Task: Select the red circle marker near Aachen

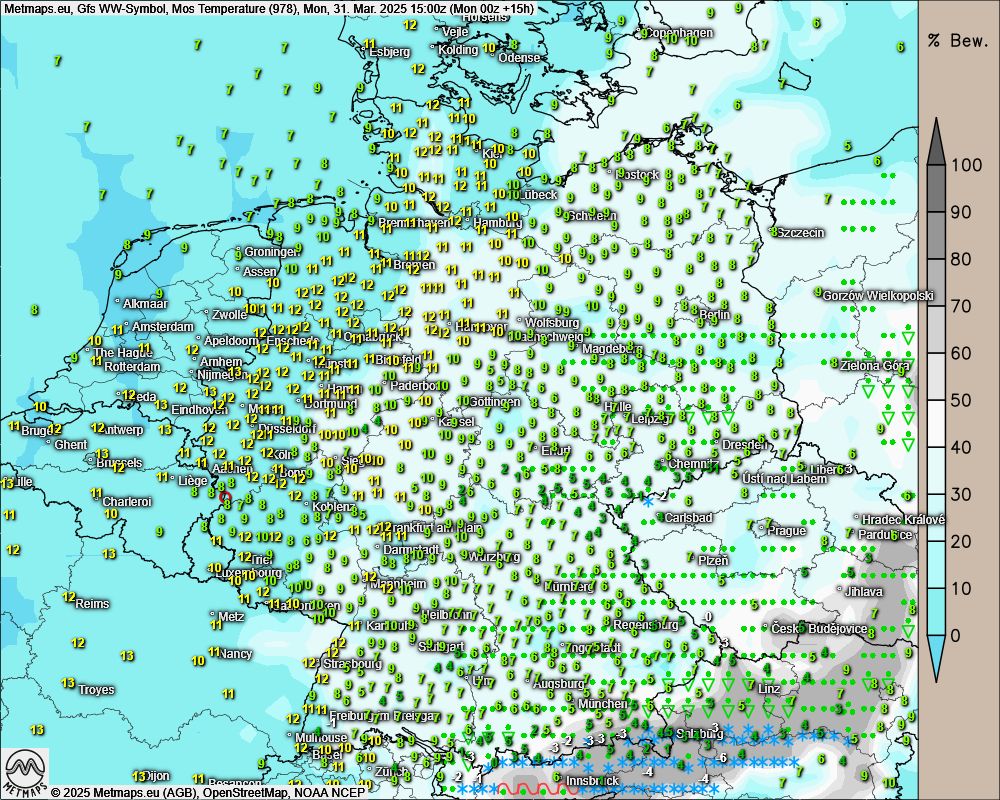Action: click(x=225, y=496)
